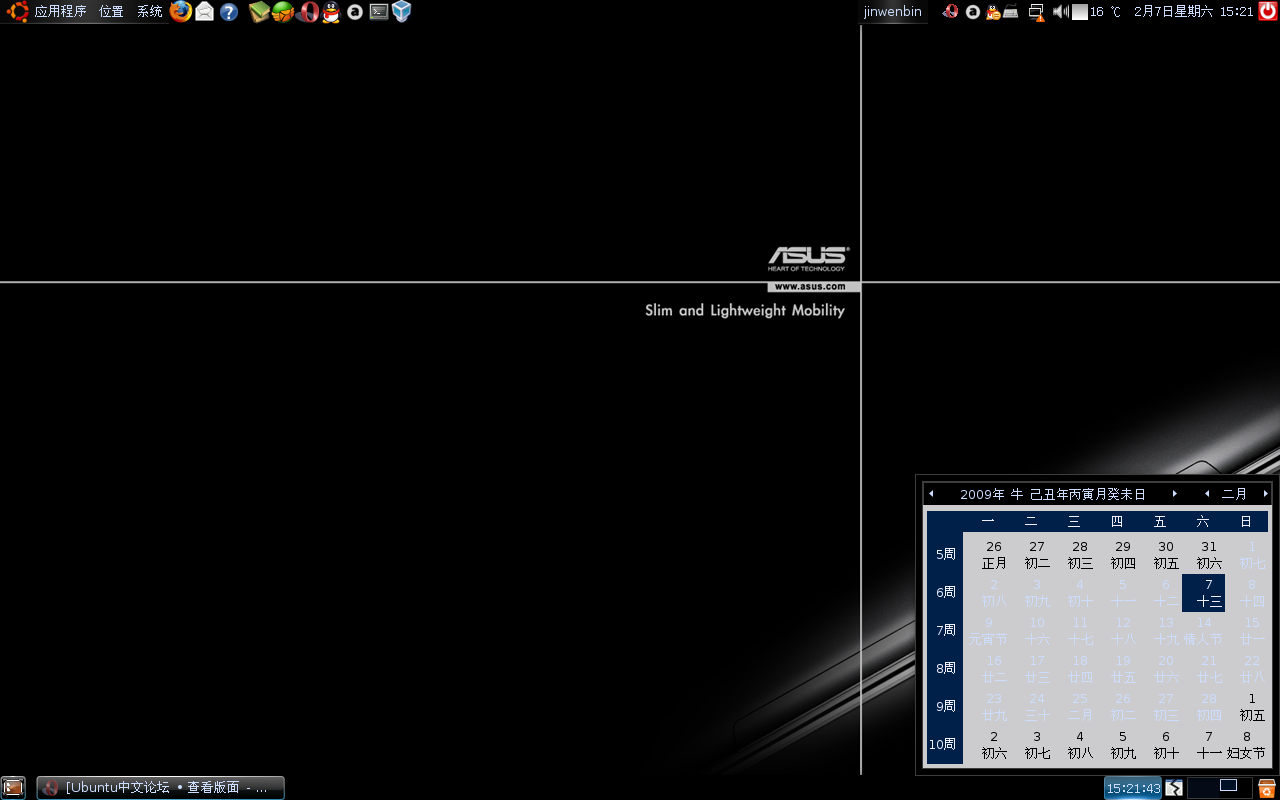Click the 15:21:43 bottom clock applet

1133,788
